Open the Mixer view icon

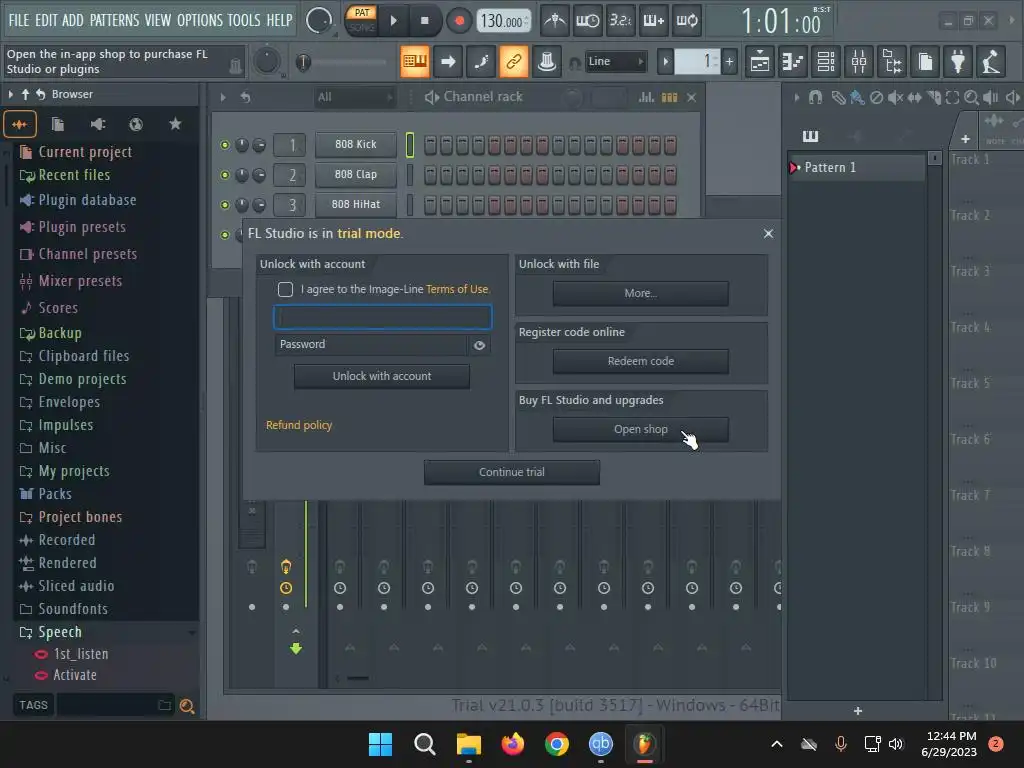point(859,62)
